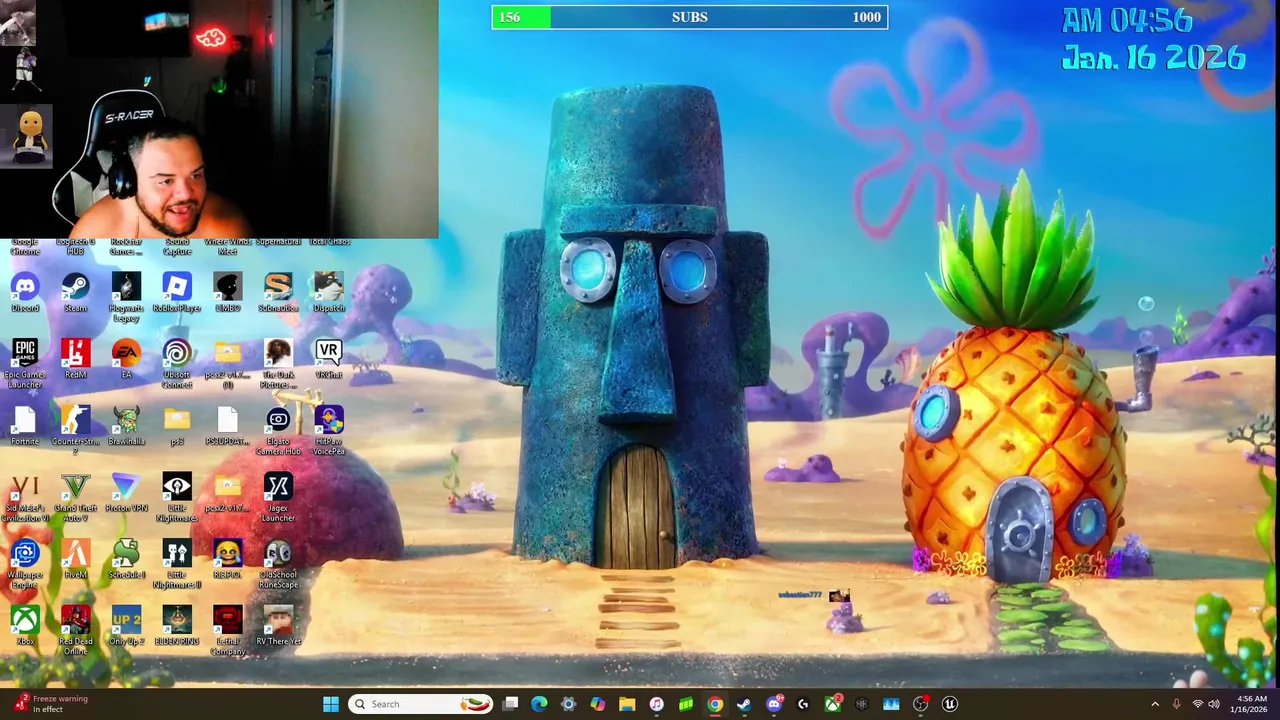Viewport: 1280px width, 720px height.
Task: Select the Dispatch game icon
Action: 329,294
